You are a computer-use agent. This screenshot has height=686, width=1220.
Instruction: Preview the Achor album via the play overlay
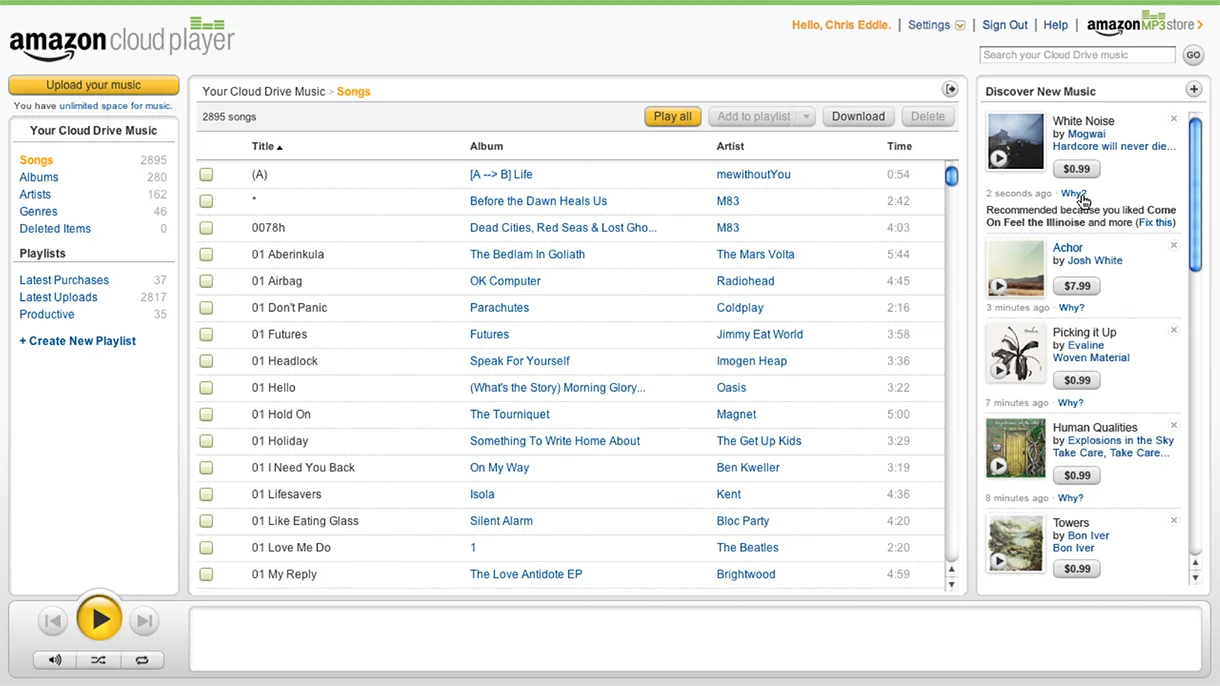998,286
